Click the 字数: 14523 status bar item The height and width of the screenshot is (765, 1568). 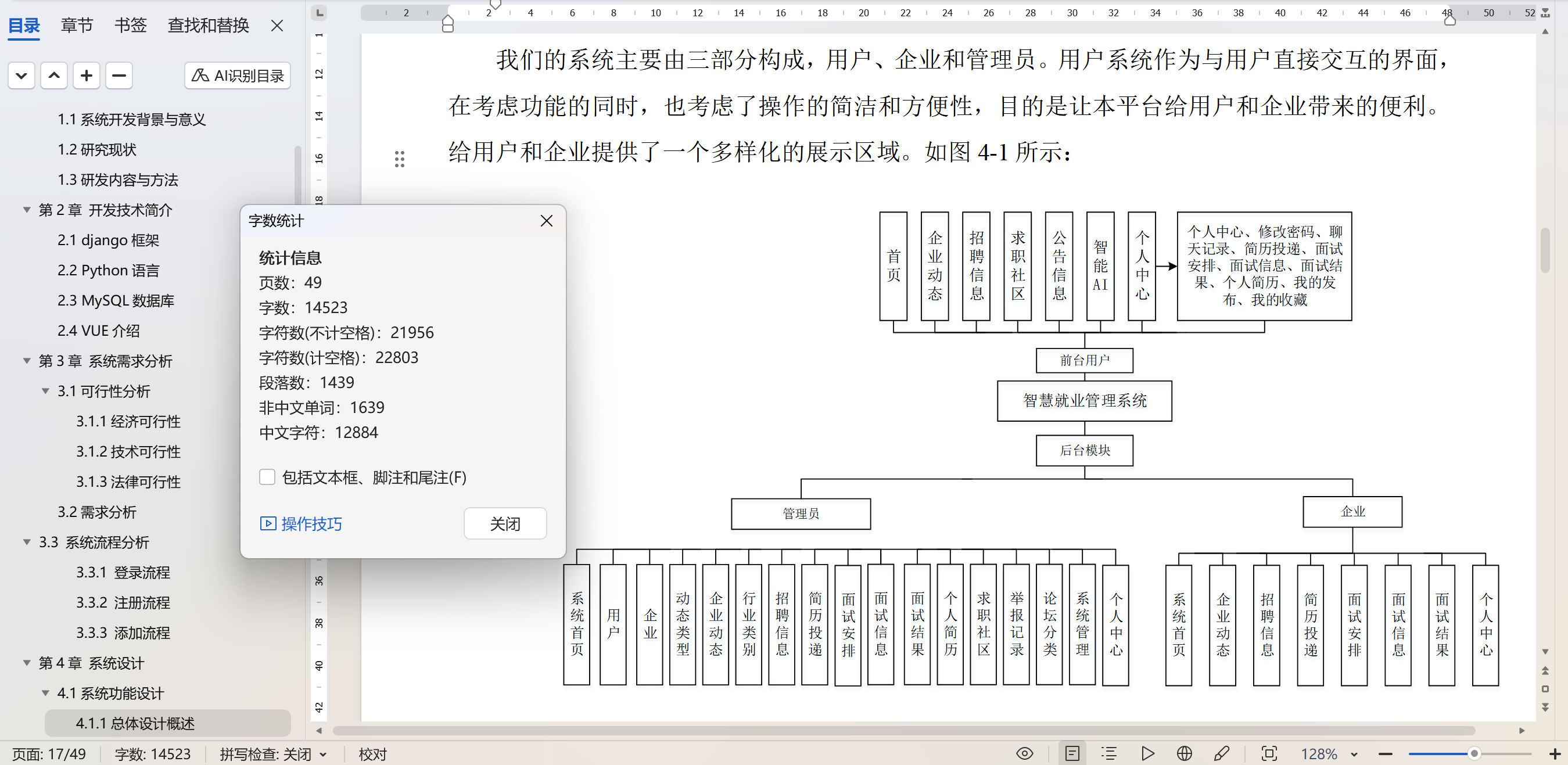tap(152, 754)
